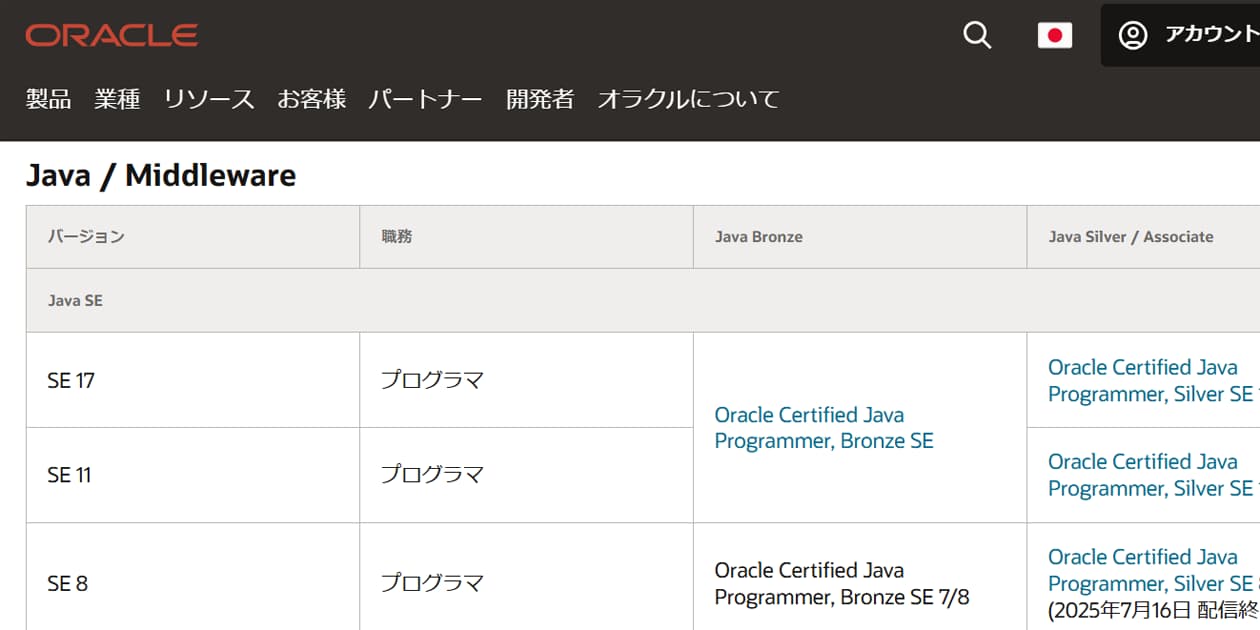Click the Java Silver / Associate column header
Viewport: 1260px width, 630px height.
click(1130, 237)
